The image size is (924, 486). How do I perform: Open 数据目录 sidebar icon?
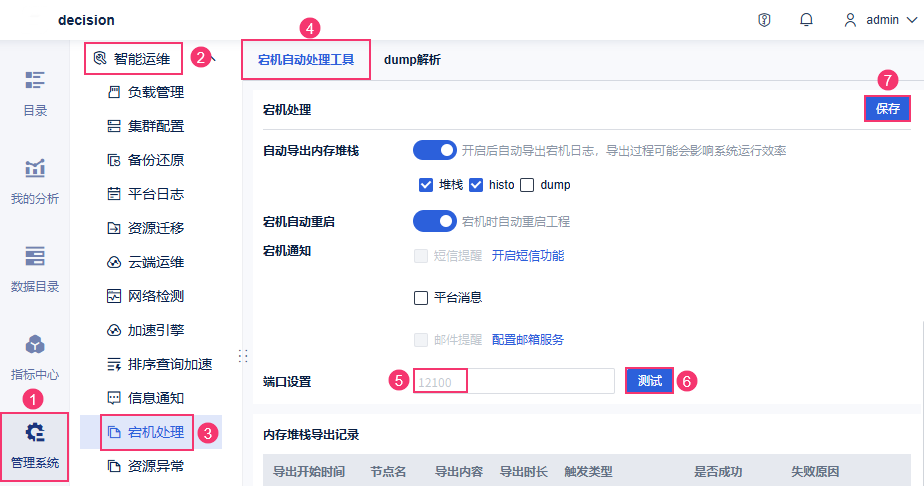pyautogui.click(x=35, y=256)
